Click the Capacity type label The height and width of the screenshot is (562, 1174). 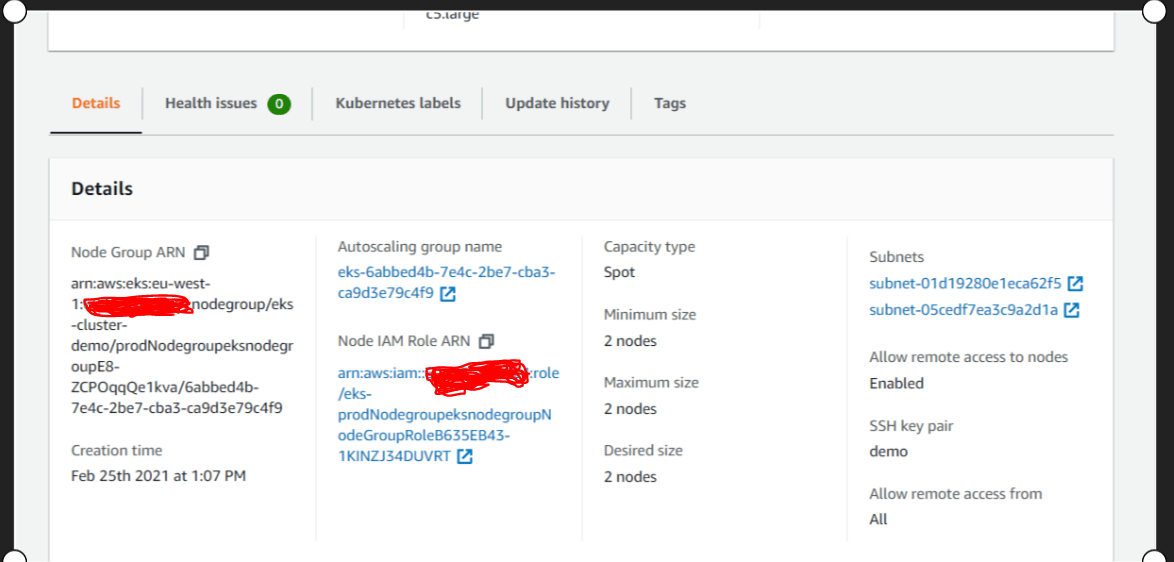[x=649, y=246]
